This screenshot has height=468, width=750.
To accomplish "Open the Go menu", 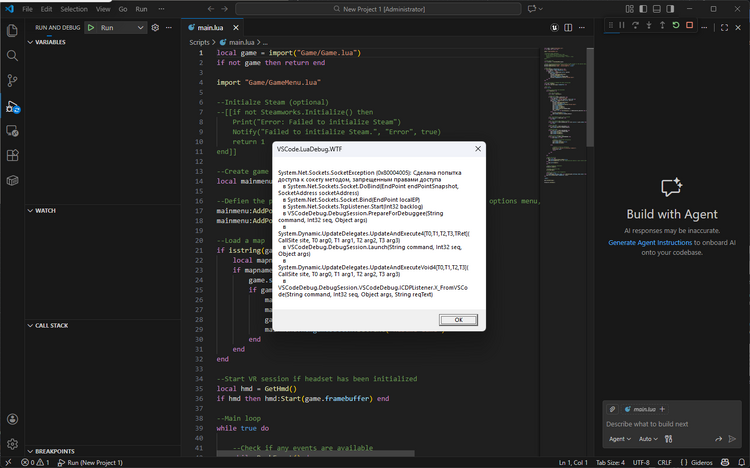I will (x=123, y=9).
